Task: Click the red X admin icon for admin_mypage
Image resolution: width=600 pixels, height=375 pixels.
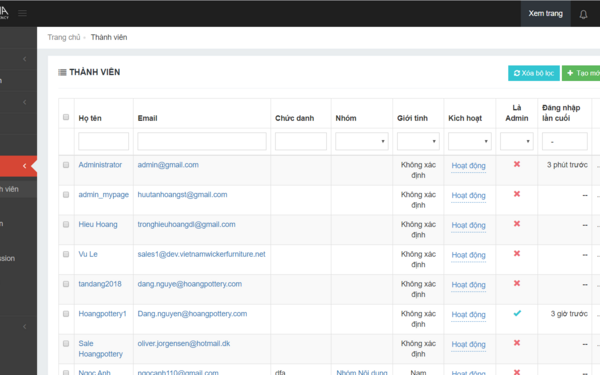Action: 517,194
